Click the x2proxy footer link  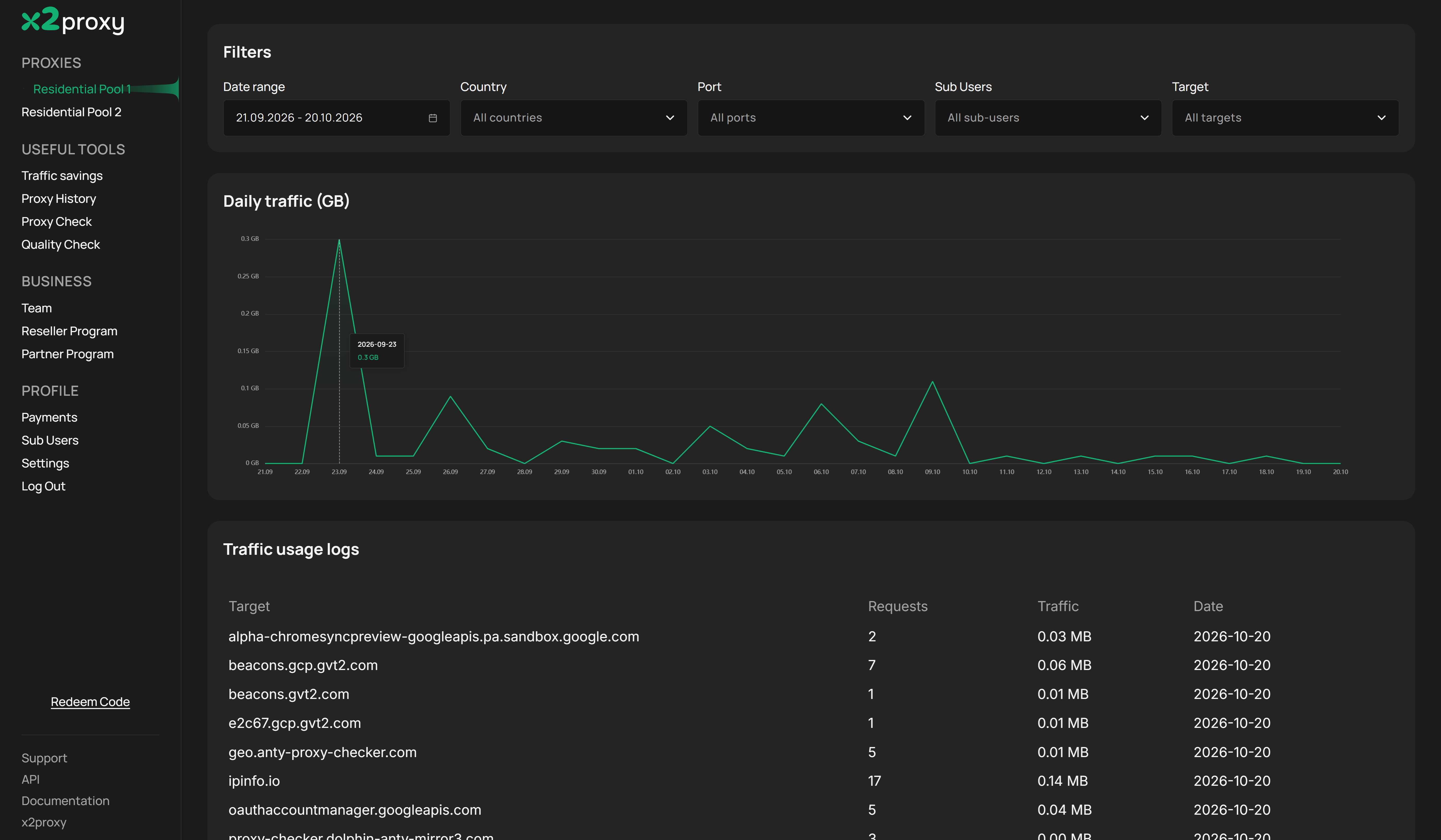pyautogui.click(x=44, y=822)
